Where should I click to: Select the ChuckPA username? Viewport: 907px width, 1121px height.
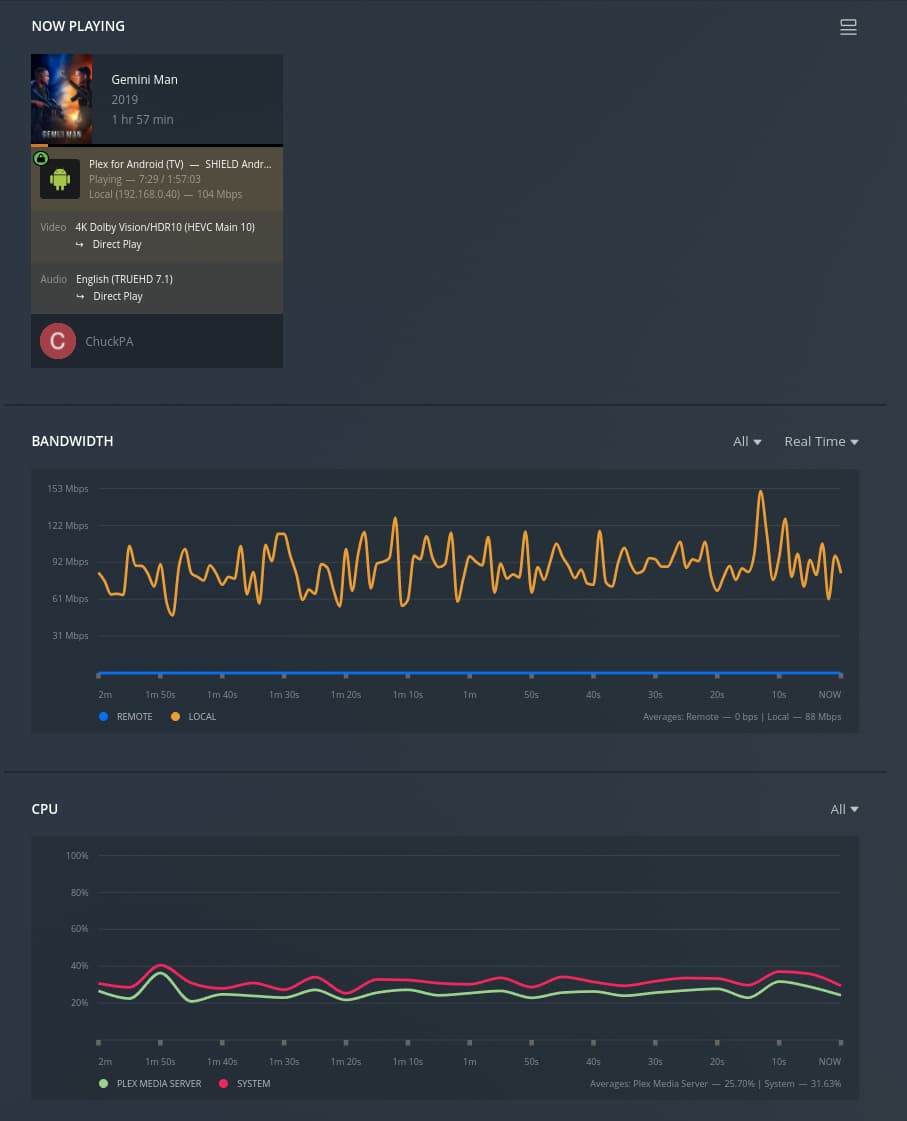[109, 342]
